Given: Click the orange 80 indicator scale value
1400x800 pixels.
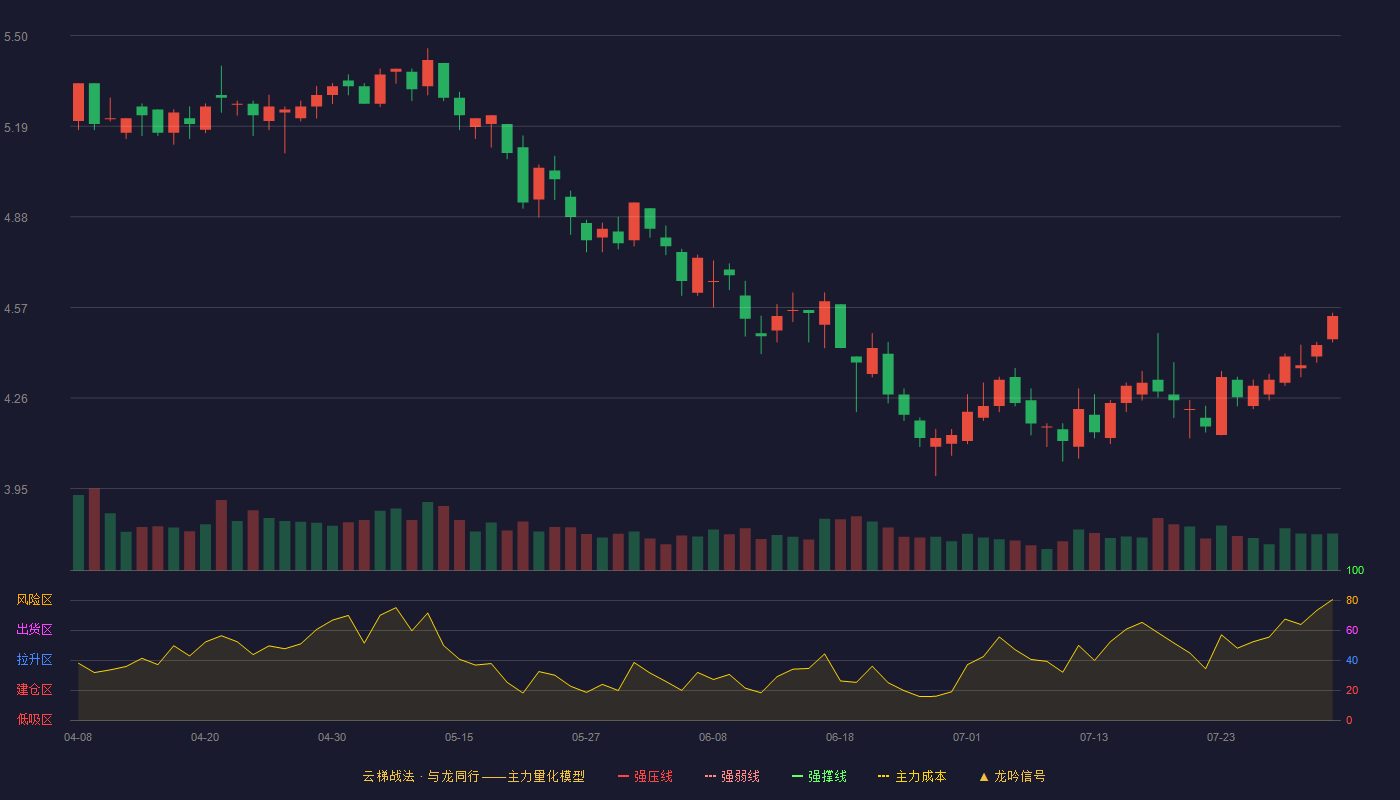Looking at the screenshot, I should (1352, 600).
